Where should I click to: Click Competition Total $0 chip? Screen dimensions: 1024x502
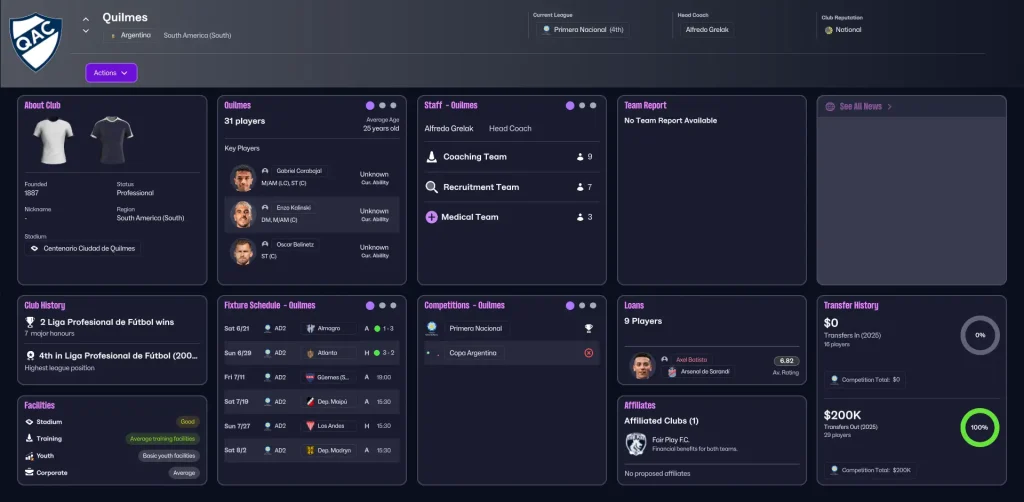[865, 380]
